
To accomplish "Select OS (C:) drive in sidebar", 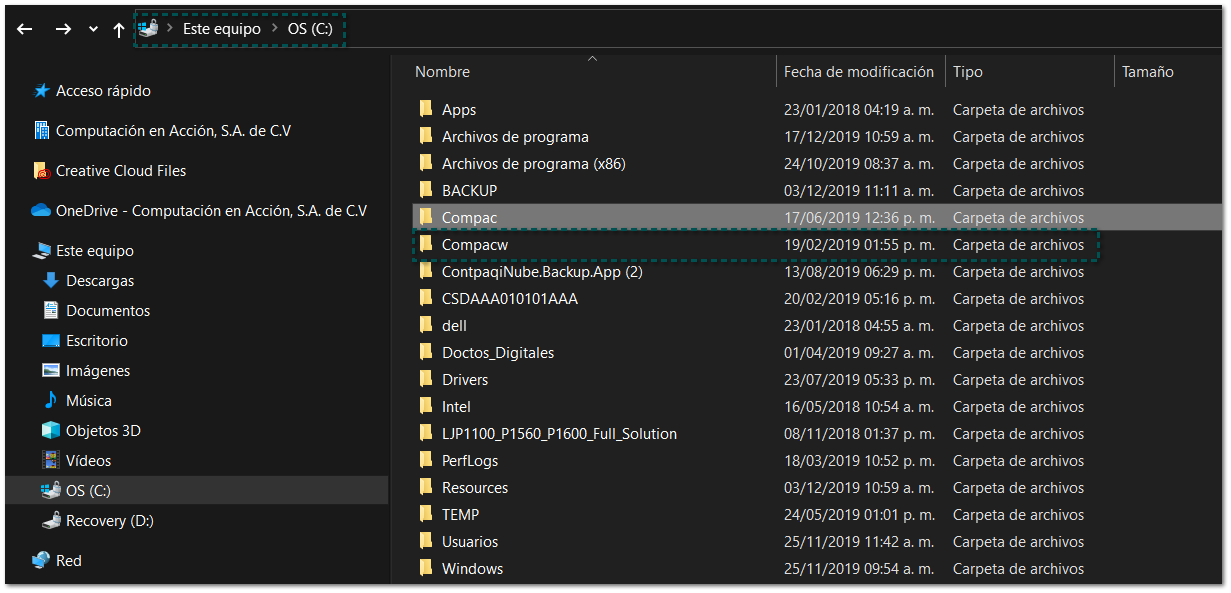I will click(88, 491).
